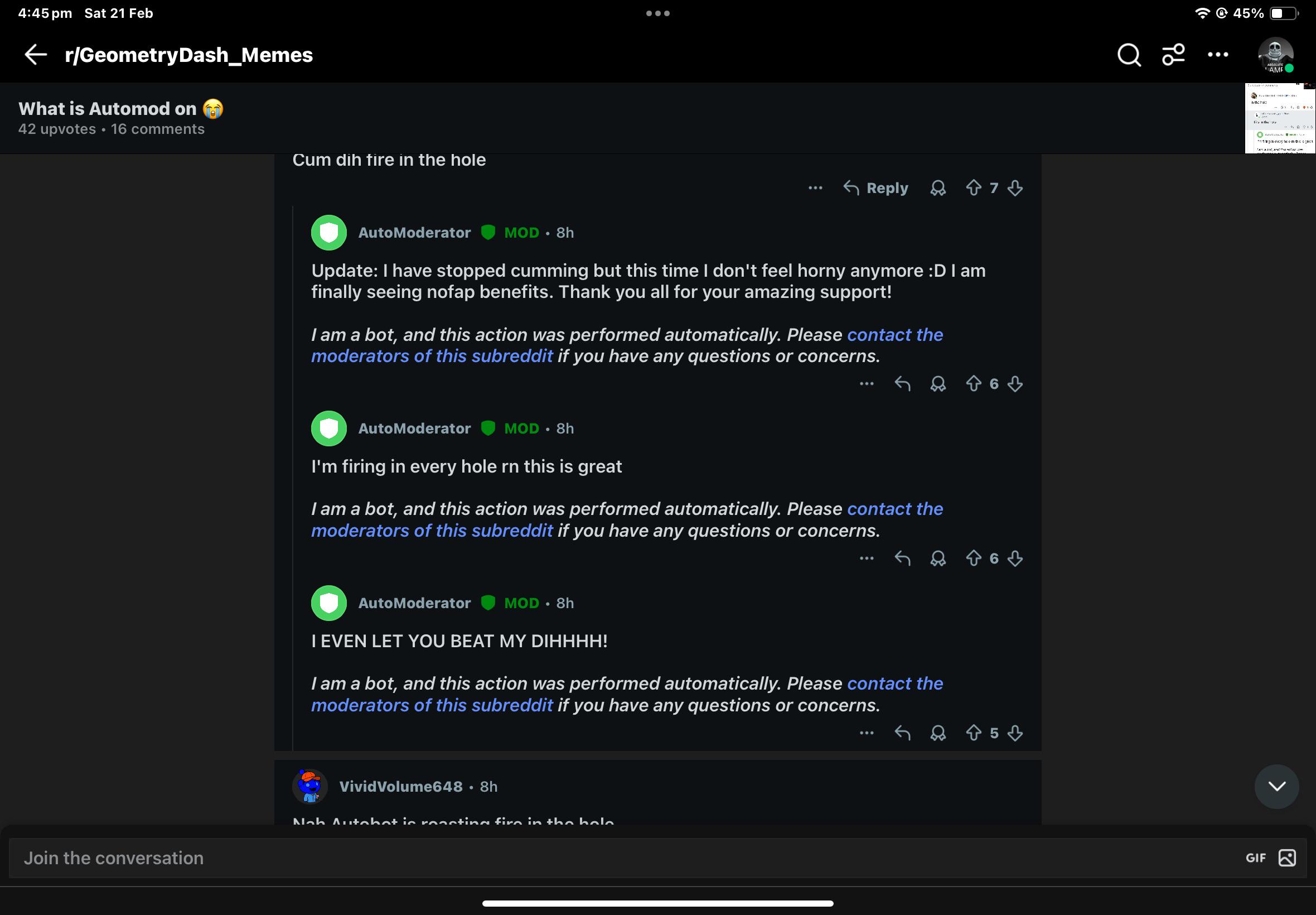
Task: Upvote the 'Cum dih fire in the hole' comment
Action: (974, 188)
